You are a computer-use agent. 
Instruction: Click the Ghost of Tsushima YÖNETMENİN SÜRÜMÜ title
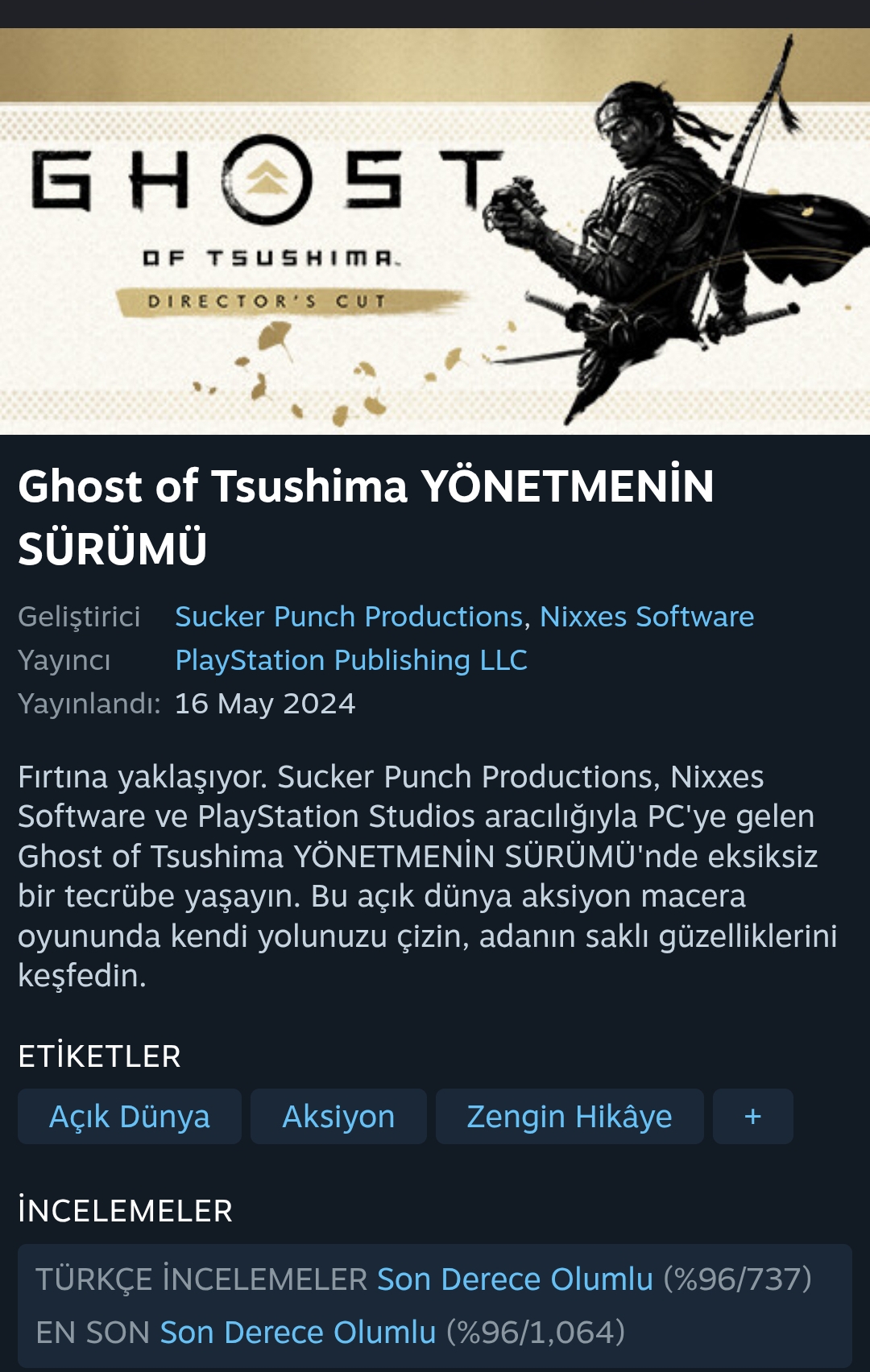(366, 518)
